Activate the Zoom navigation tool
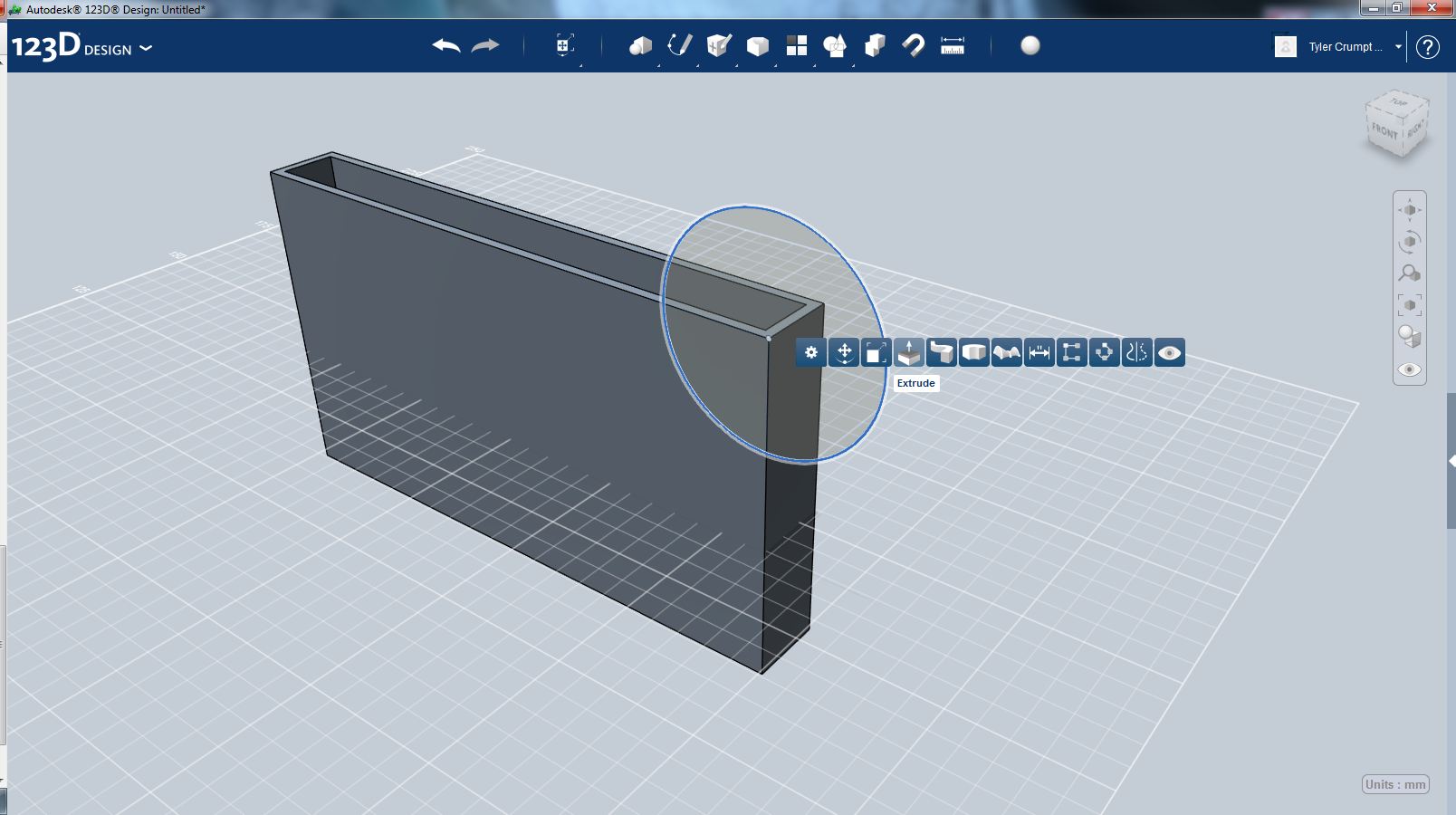 click(x=1410, y=273)
